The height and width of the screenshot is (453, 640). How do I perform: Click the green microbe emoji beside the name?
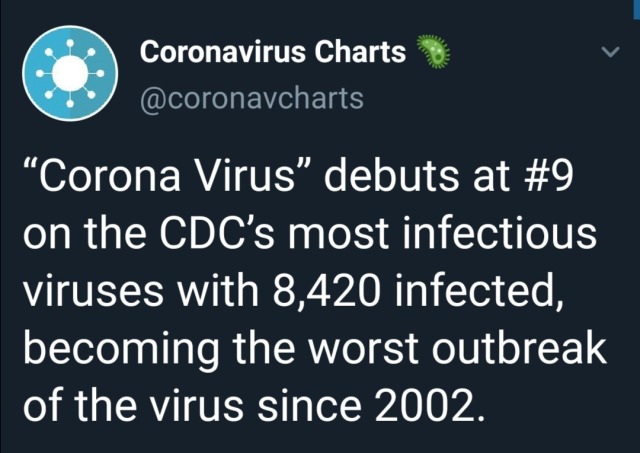pos(426,51)
